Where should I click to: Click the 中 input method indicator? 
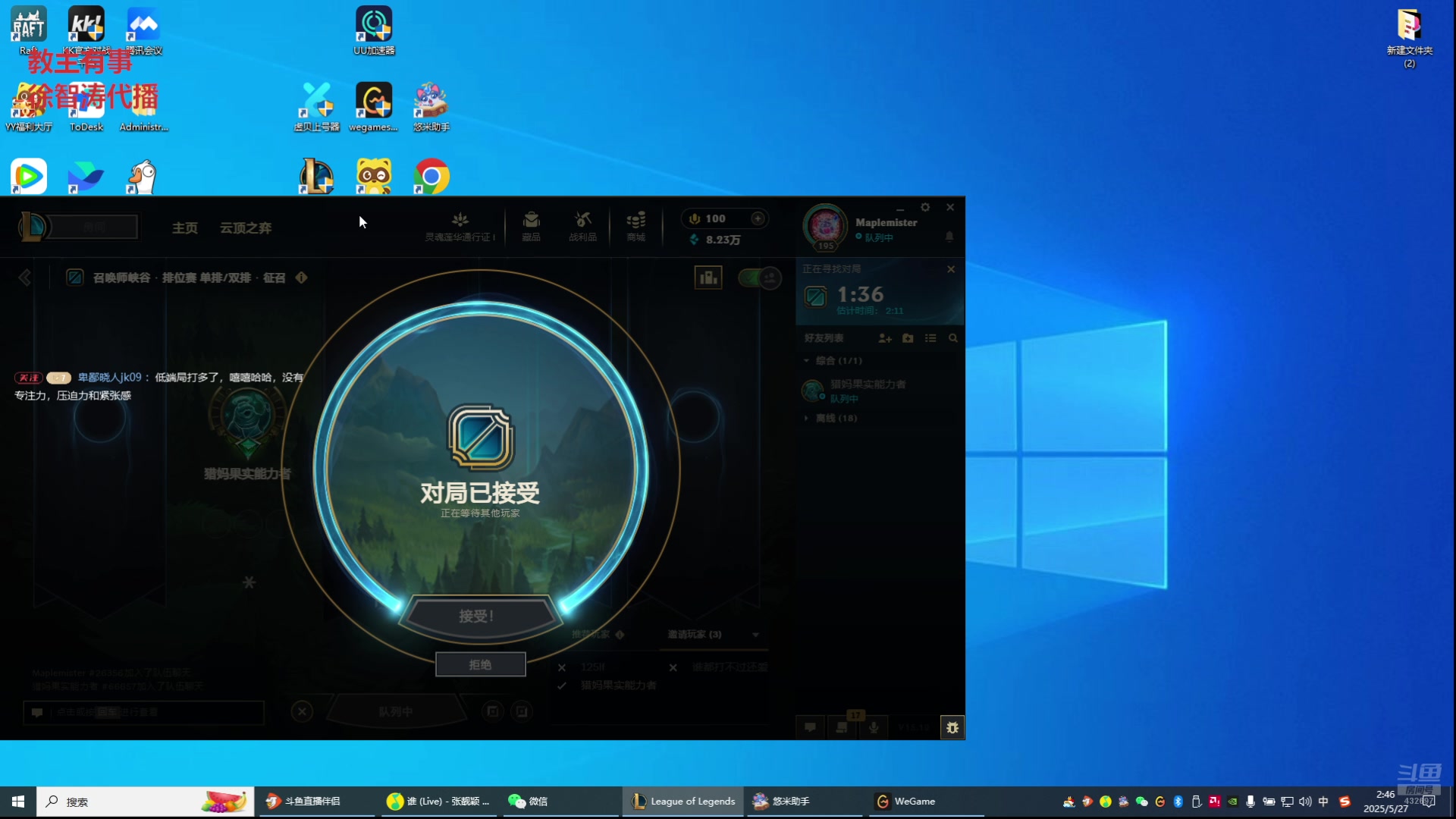(1323, 802)
